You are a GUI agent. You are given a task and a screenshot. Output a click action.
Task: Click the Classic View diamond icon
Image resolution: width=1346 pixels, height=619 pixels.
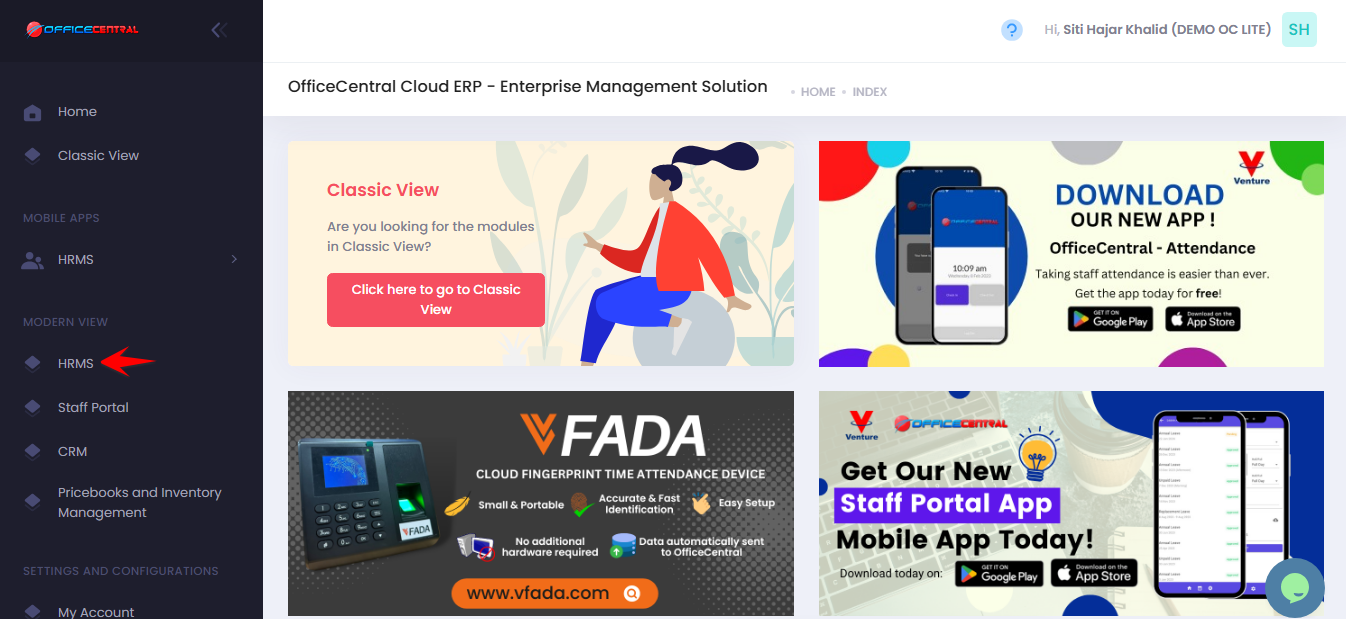pyautogui.click(x=32, y=155)
